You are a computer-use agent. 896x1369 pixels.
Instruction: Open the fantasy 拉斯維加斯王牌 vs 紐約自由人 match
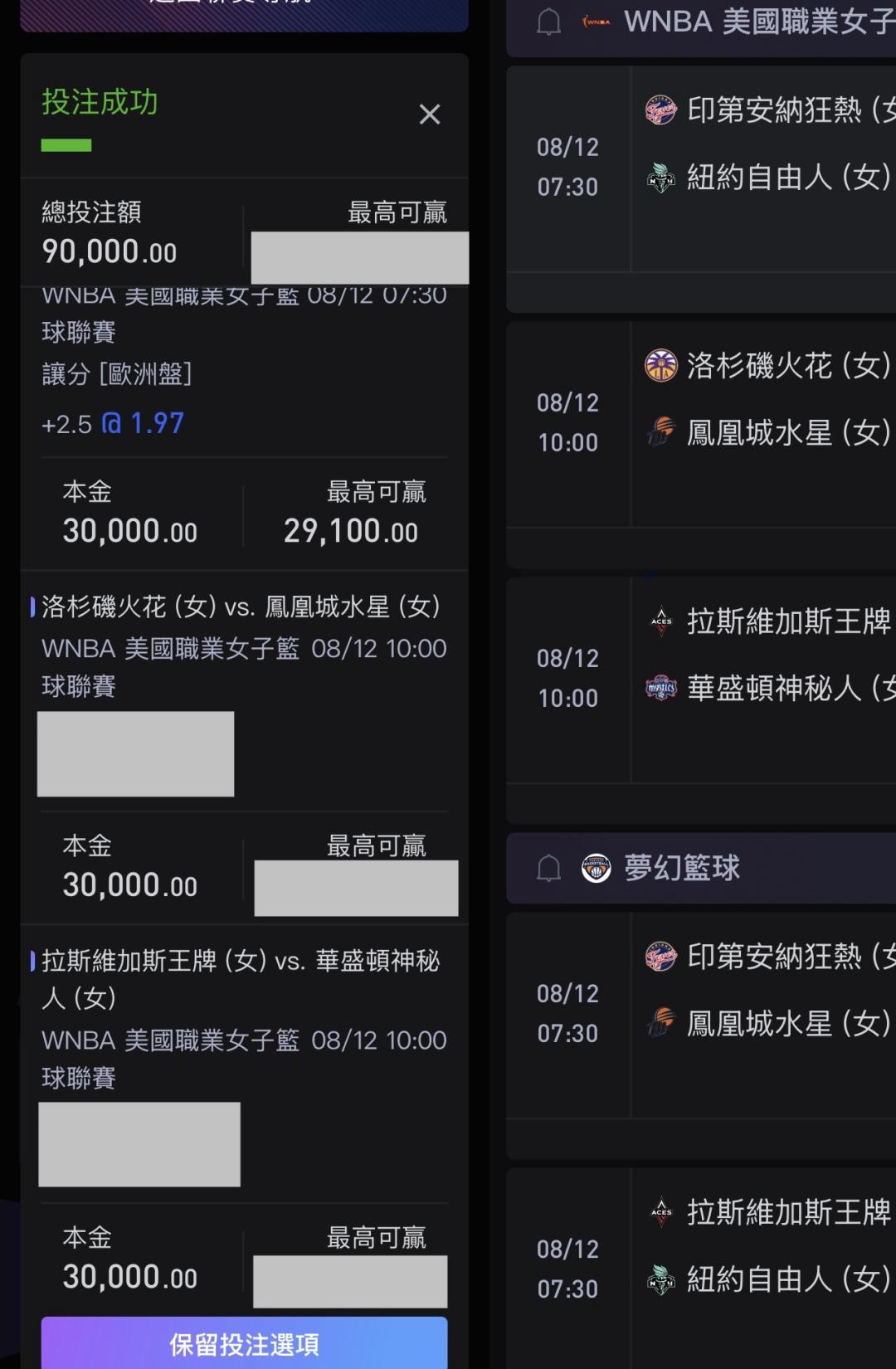701,1269
